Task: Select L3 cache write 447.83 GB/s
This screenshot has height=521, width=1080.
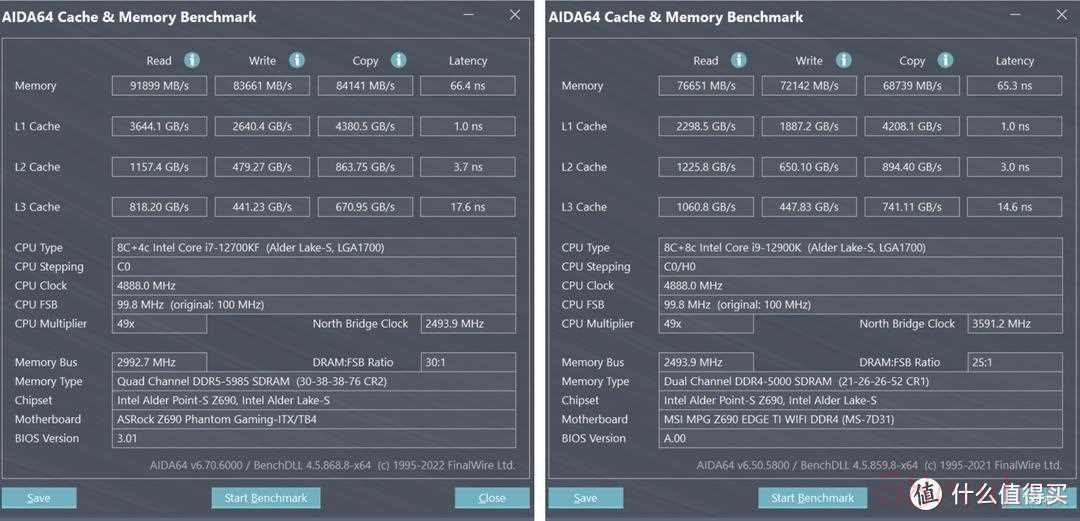Action: click(x=809, y=207)
